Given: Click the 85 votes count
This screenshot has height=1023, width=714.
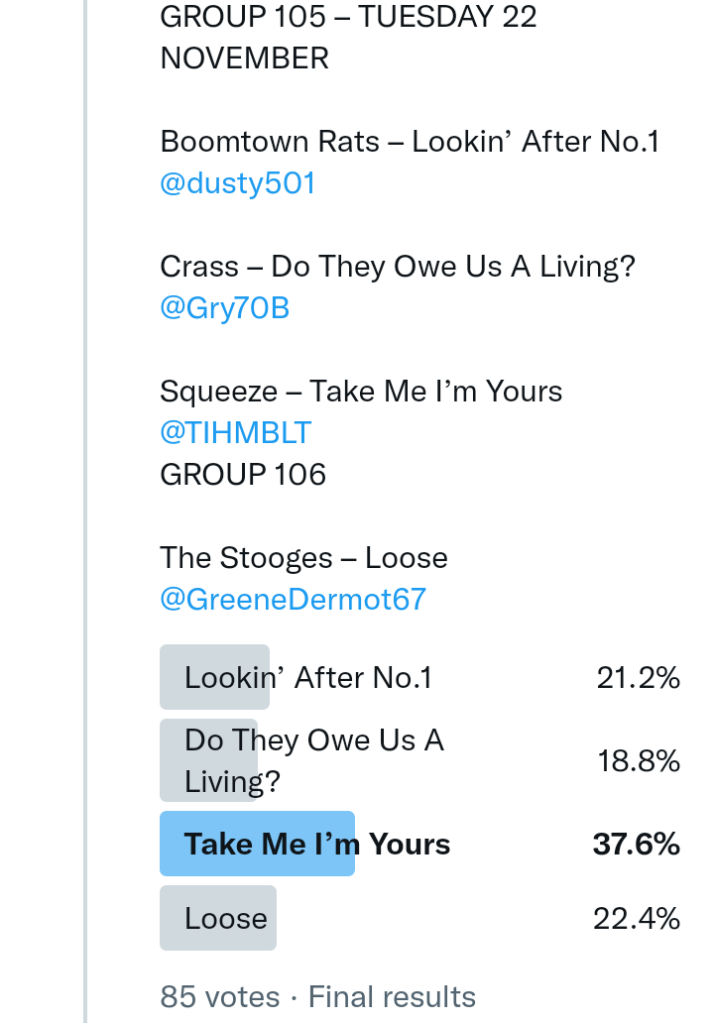Looking at the screenshot, I should click(x=220, y=997).
